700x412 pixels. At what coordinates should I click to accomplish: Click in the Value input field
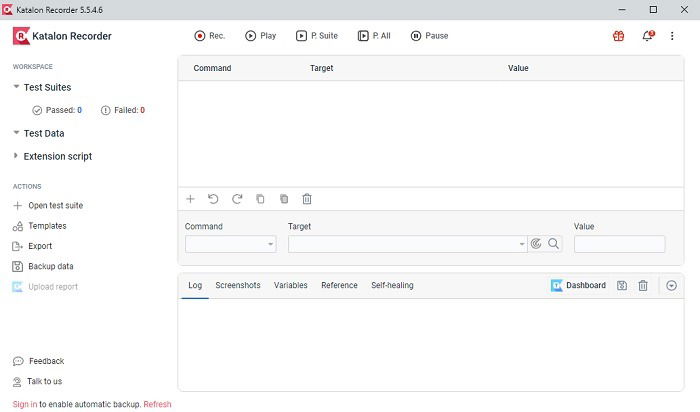619,244
